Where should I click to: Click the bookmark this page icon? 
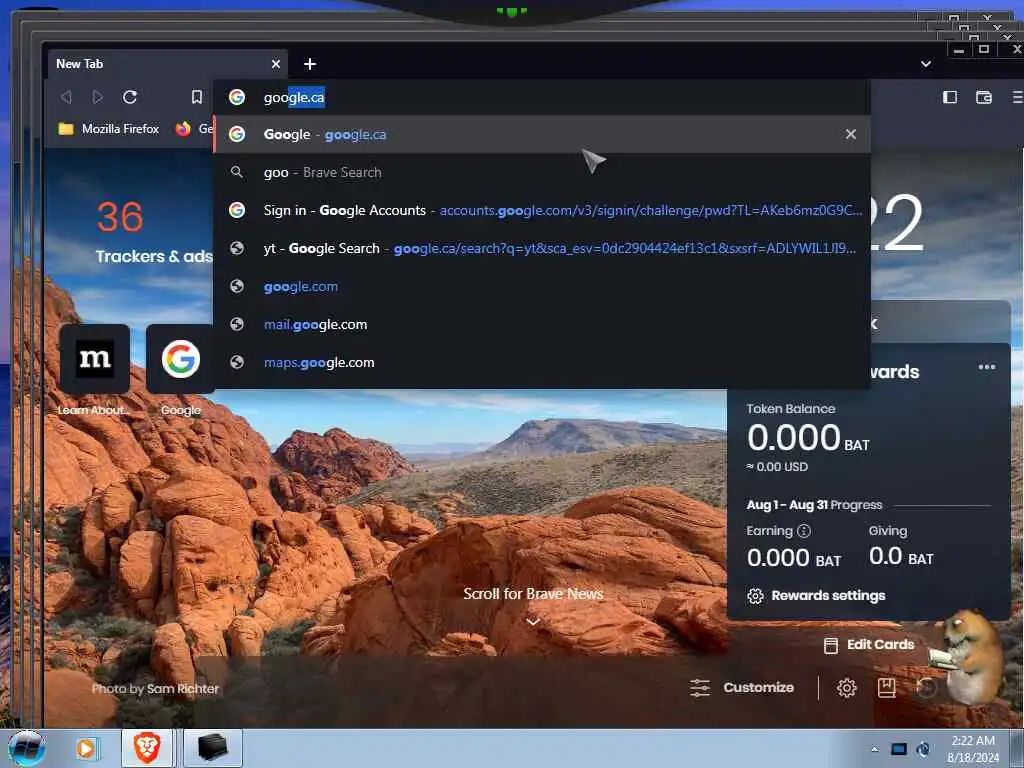[x=197, y=97]
